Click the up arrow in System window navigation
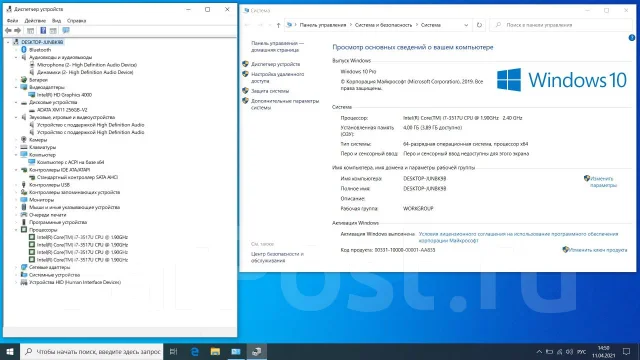Screen dimensions: 640x360 tap(278, 25)
